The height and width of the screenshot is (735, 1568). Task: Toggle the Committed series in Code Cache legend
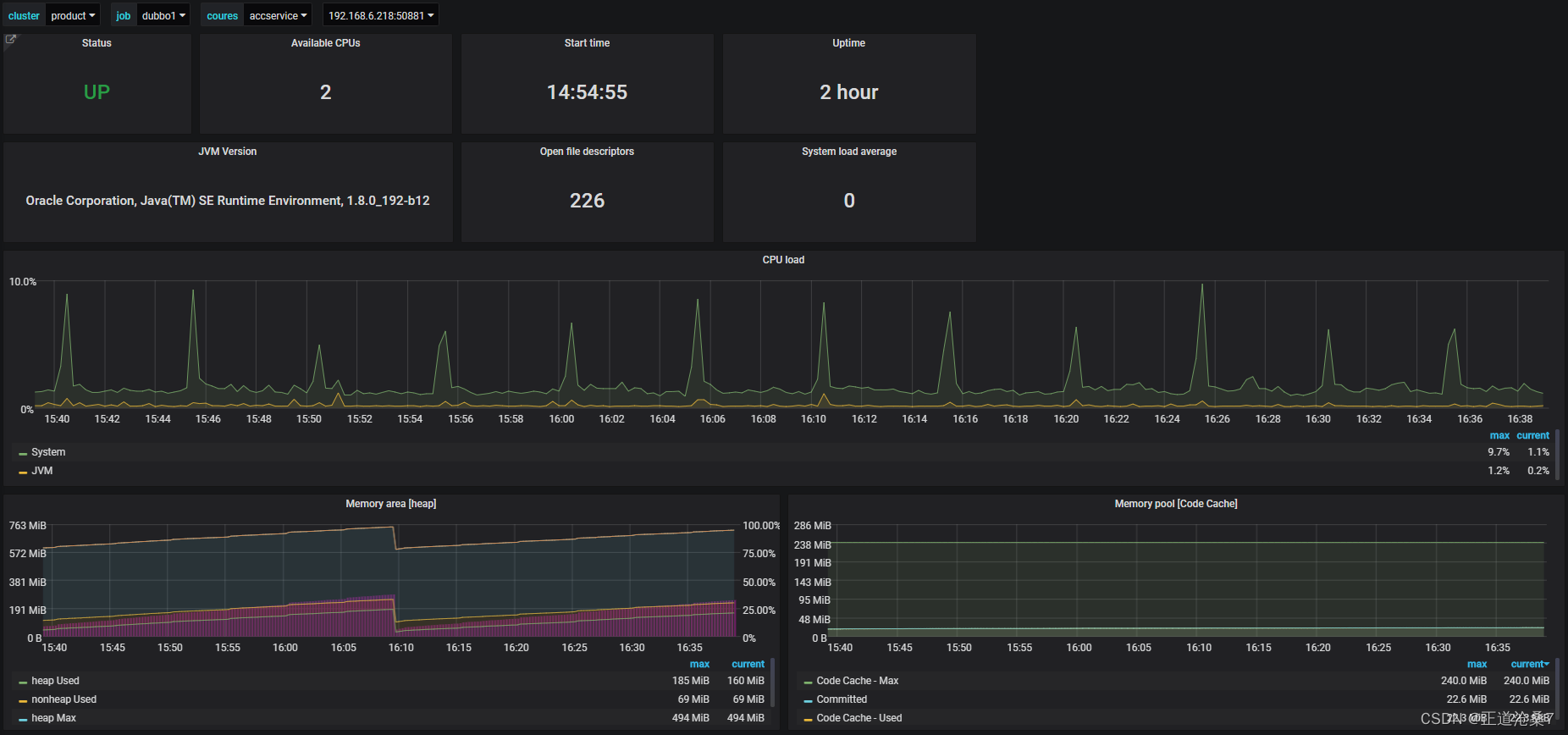pos(842,699)
